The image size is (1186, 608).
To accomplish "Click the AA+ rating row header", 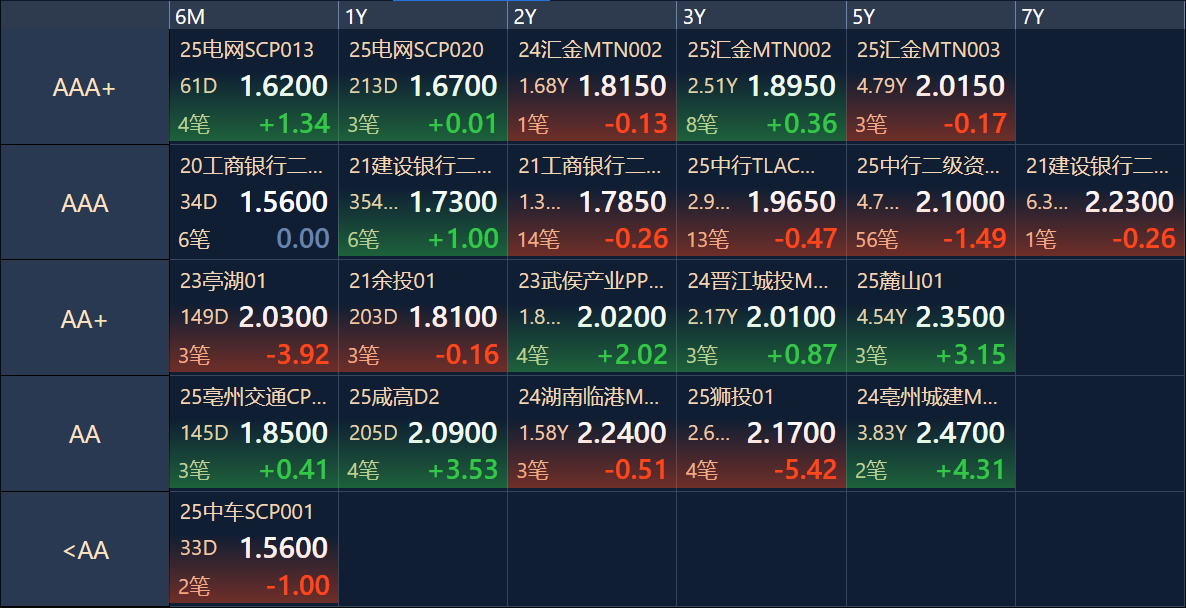I will tap(85, 318).
